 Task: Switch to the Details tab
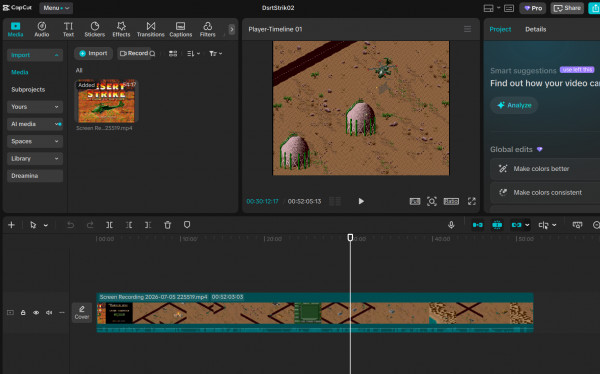pyautogui.click(x=535, y=29)
